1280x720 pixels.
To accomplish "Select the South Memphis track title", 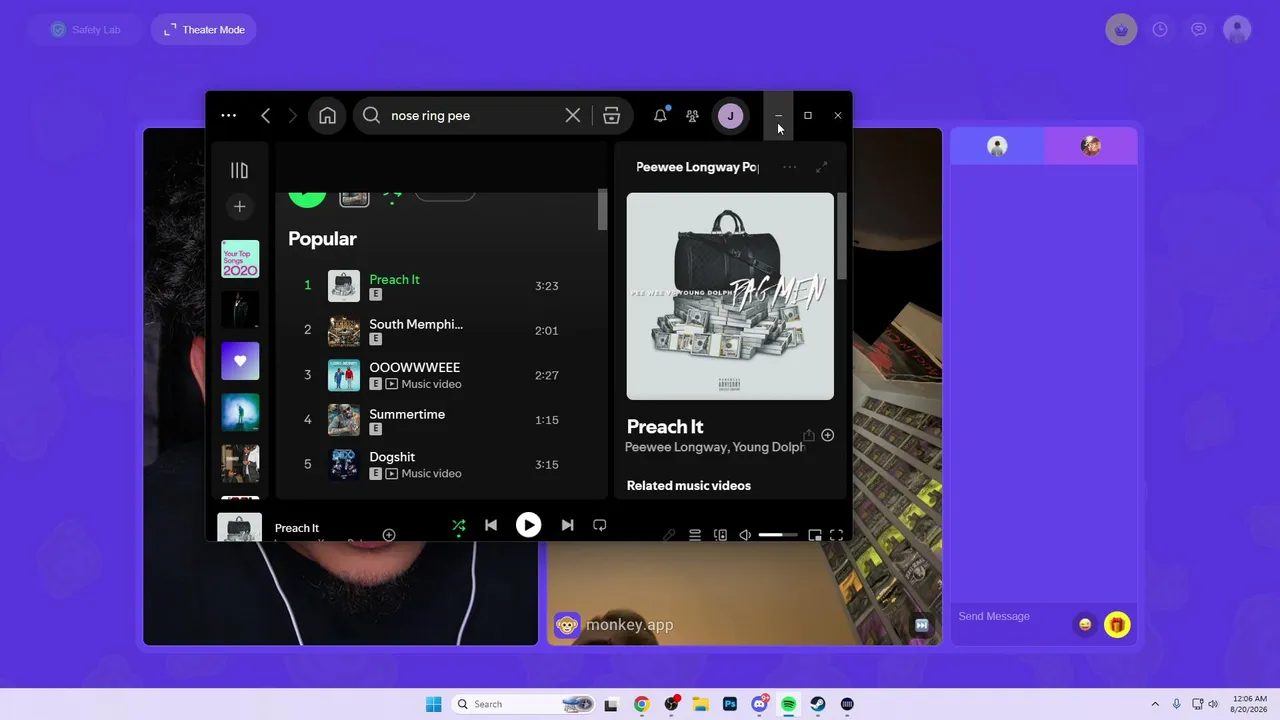I will 416,324.
